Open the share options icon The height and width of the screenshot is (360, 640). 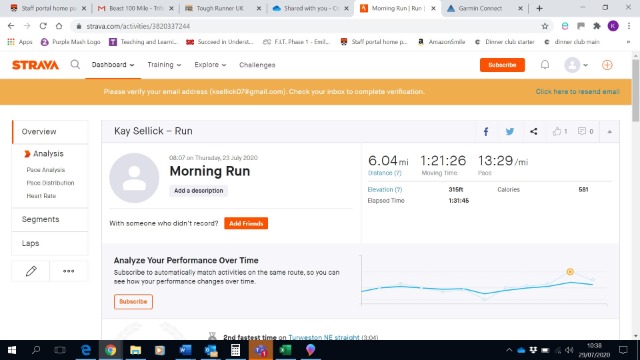tap(533, 131)
